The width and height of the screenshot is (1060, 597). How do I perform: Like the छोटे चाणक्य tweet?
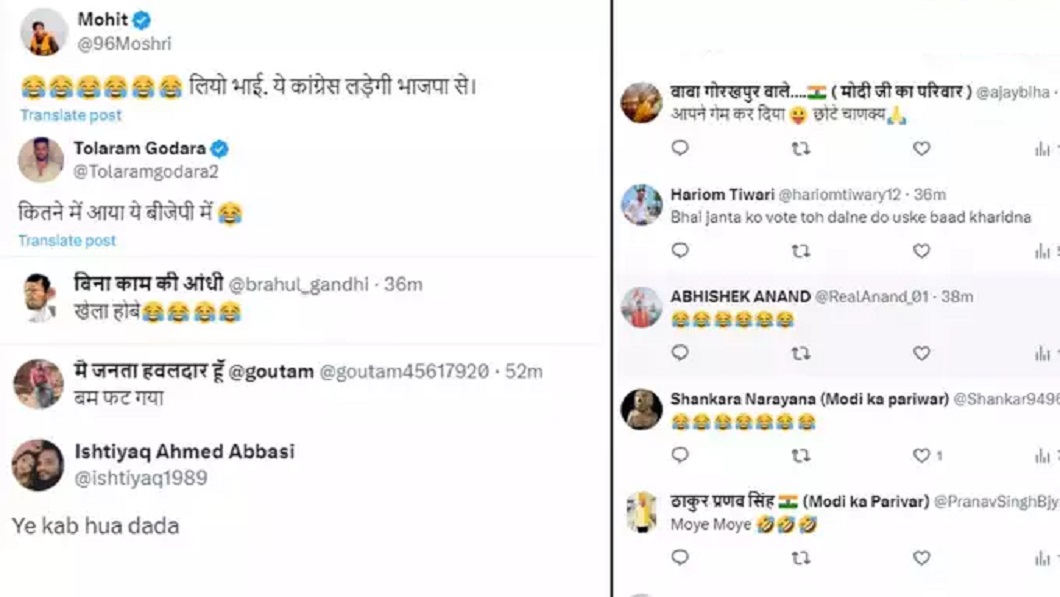921,148
